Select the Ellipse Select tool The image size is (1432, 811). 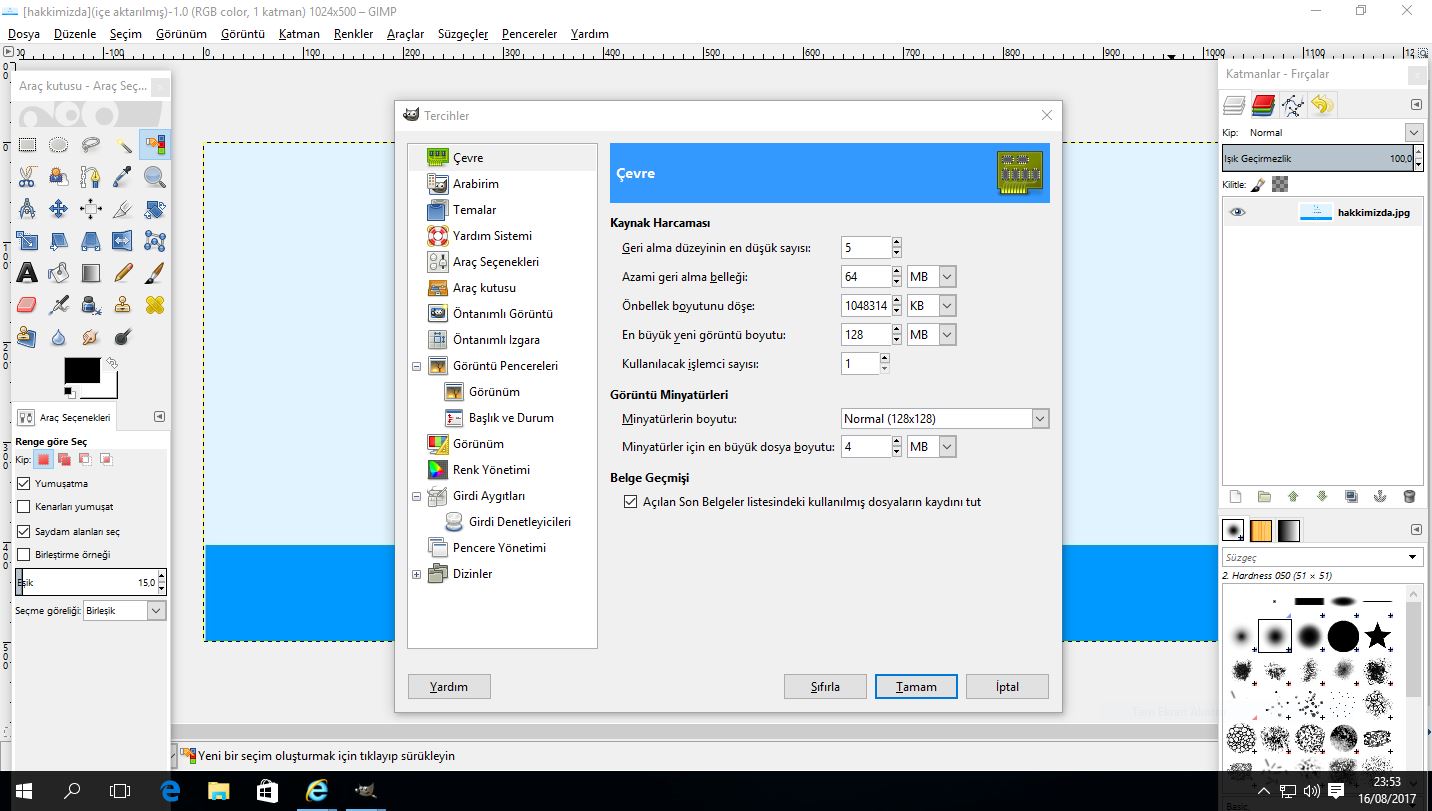point(59,145)
